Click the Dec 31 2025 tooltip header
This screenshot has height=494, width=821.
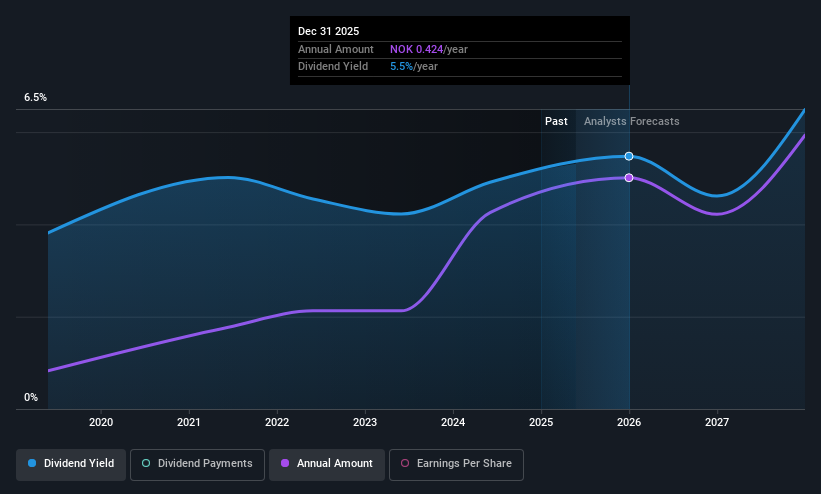click(x=328, y=31)
